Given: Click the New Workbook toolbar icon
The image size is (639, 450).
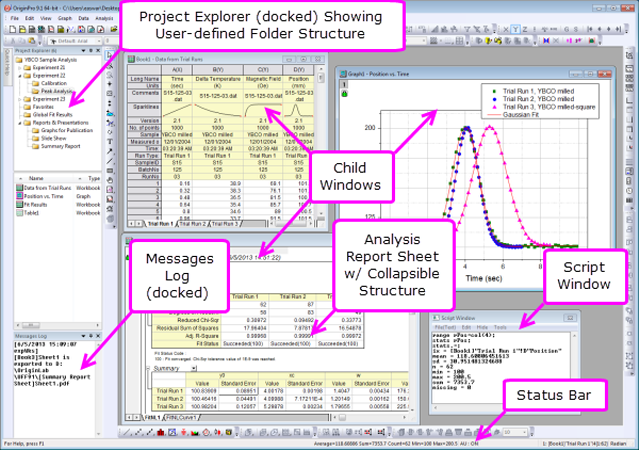Looking at the screenshot, I should pos(32,29).
